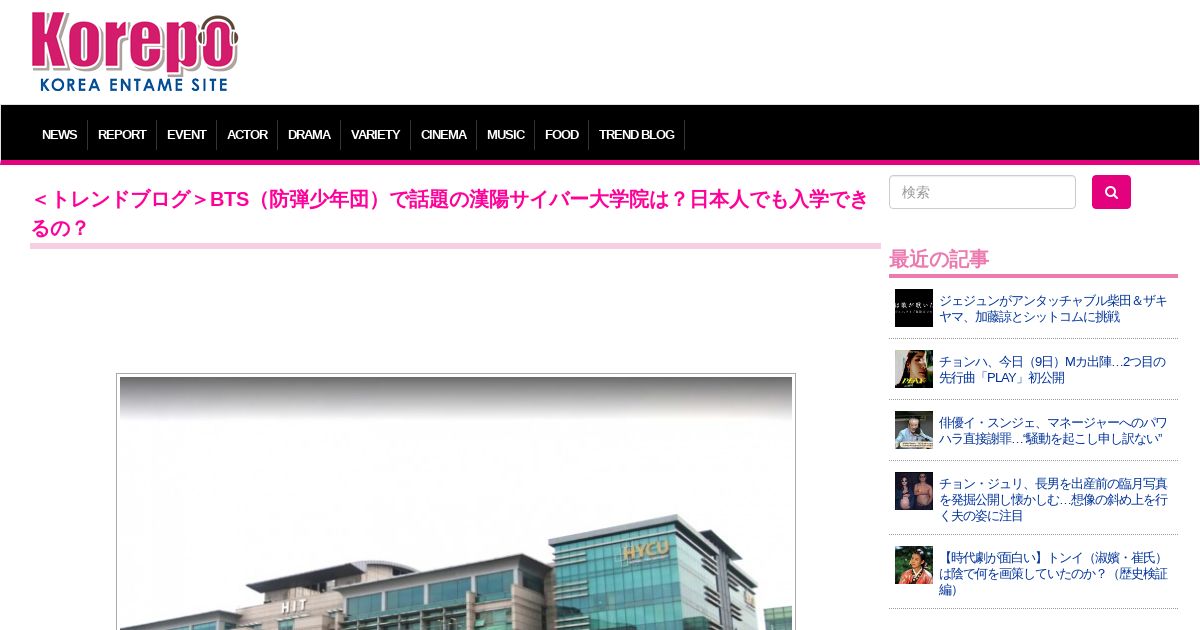
Task: Open the NEWS menu item
Action: click(59, 134)
